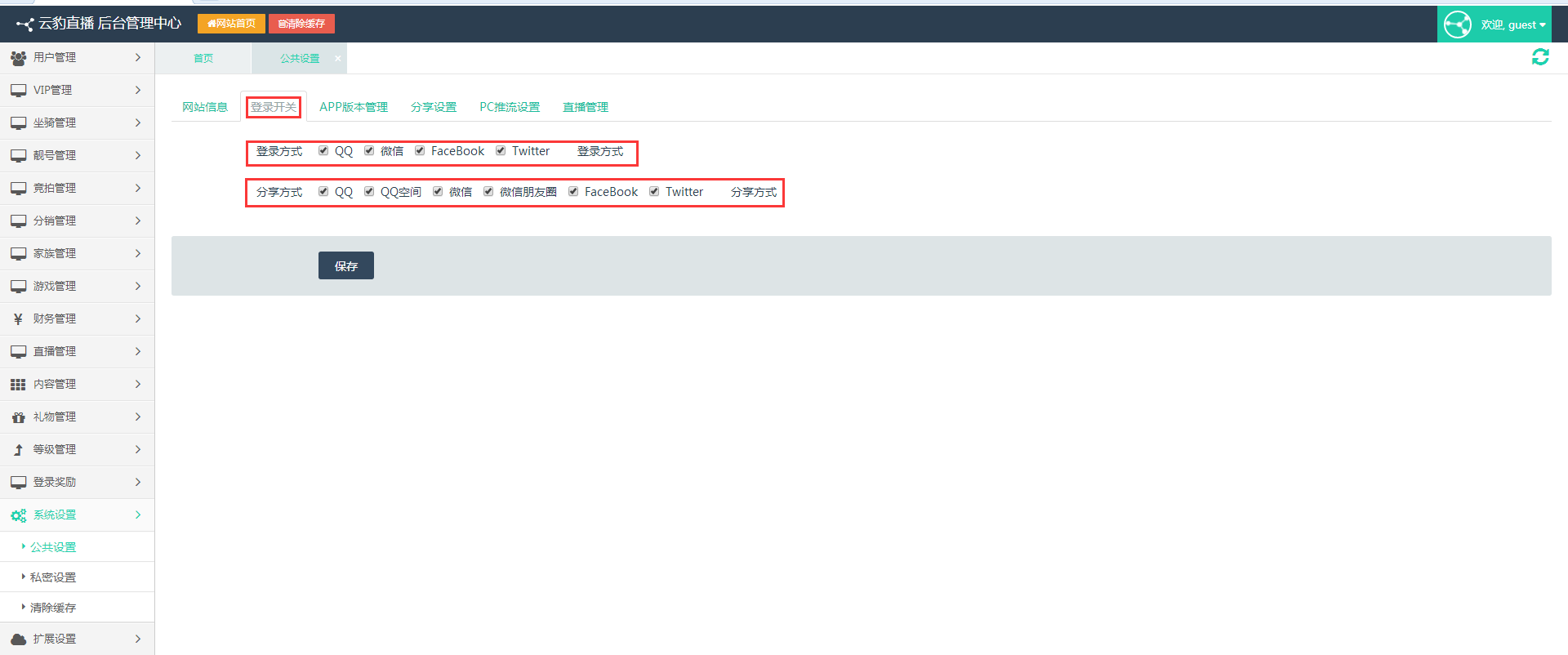Open the APP版本管理 tab
The height and width of the screenshot is (655, 1568).
pyautogui.click(x=354, y=107)
